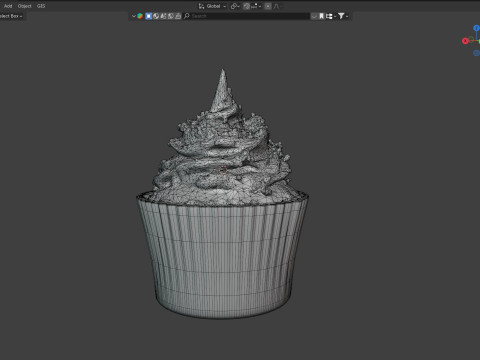480x360 pixels.
Task: Open the GIS menu
Action: (41, 6)
